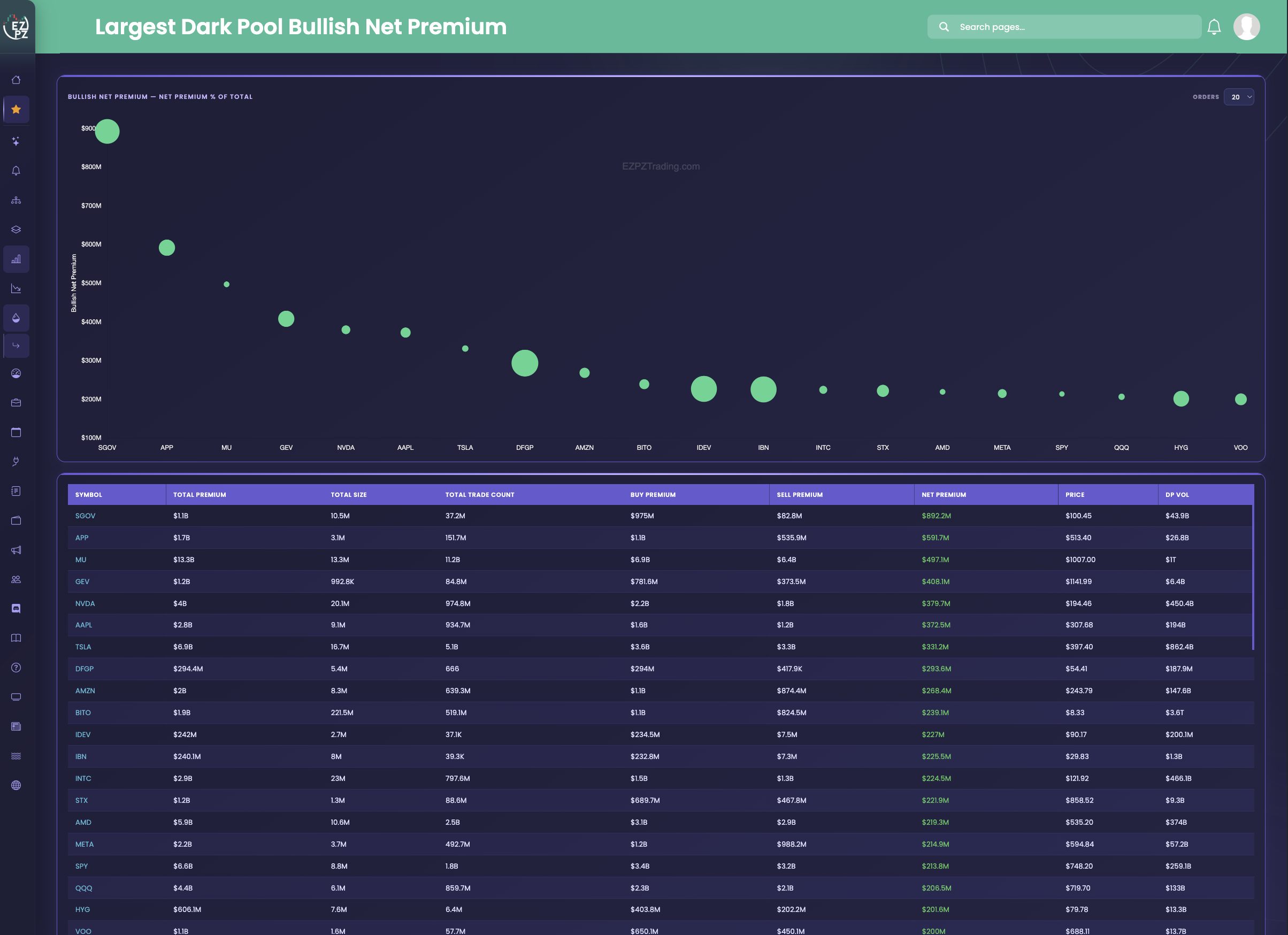This screenshot has height=935, width=1288.
Task: Select the right-turn arrow sub-item icon
Action: click(x=16, y=346)
